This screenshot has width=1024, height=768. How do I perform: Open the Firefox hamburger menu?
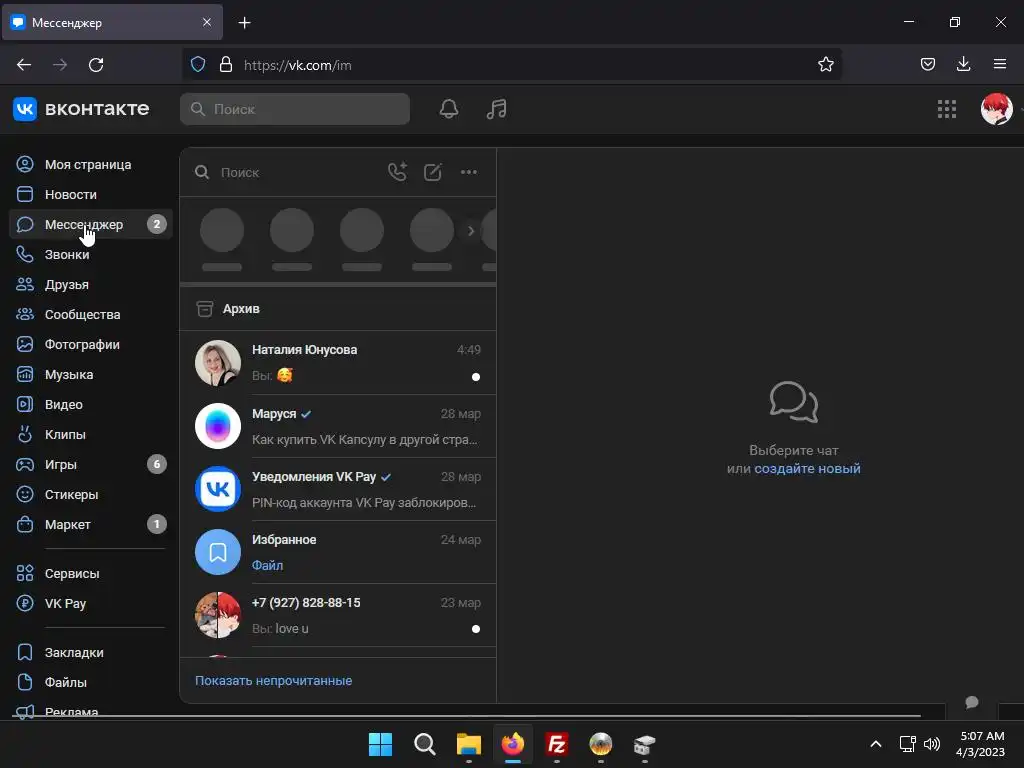[x=1000, y=64]
